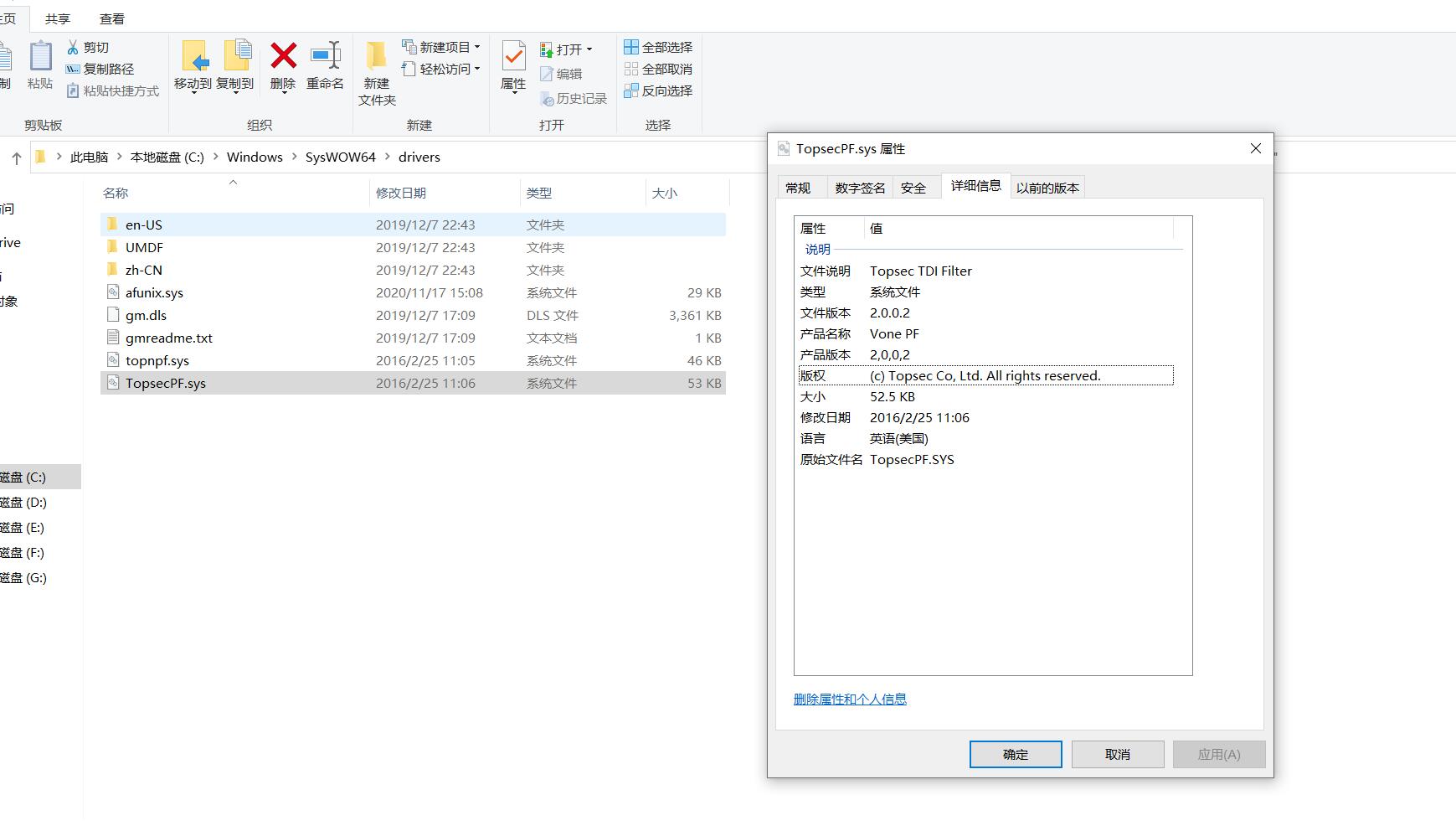
Task: Select the UMDF folder icon
Action: (113, 247)
